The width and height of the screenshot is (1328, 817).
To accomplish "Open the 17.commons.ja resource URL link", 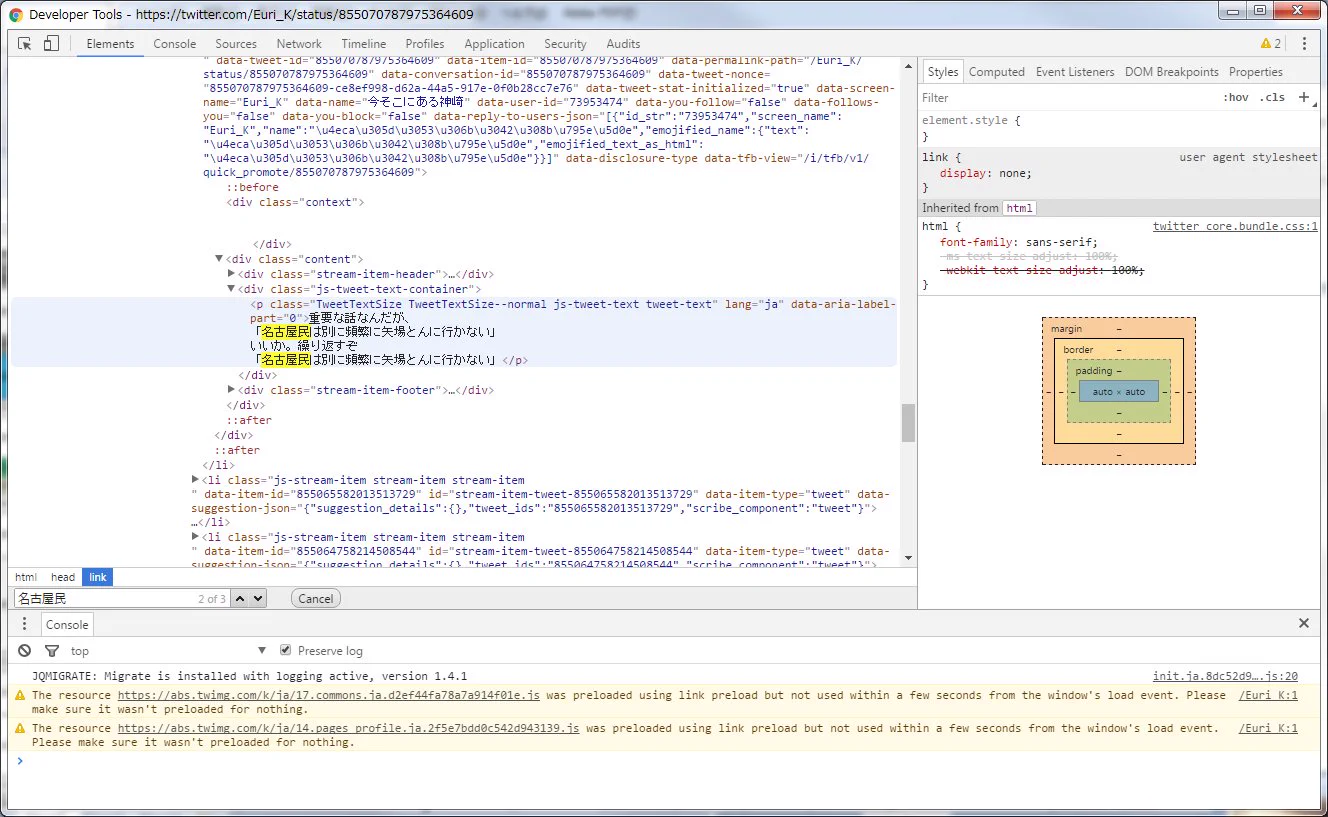I will coord(329,695).
